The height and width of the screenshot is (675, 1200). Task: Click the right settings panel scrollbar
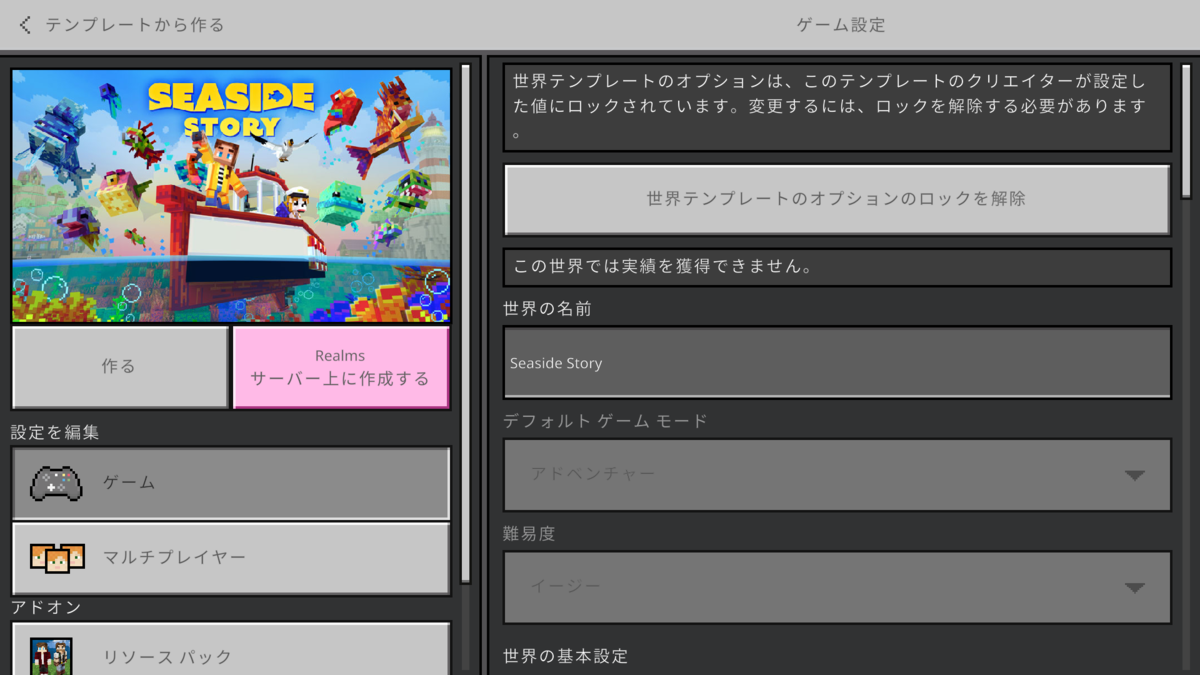pos(1186,130)
